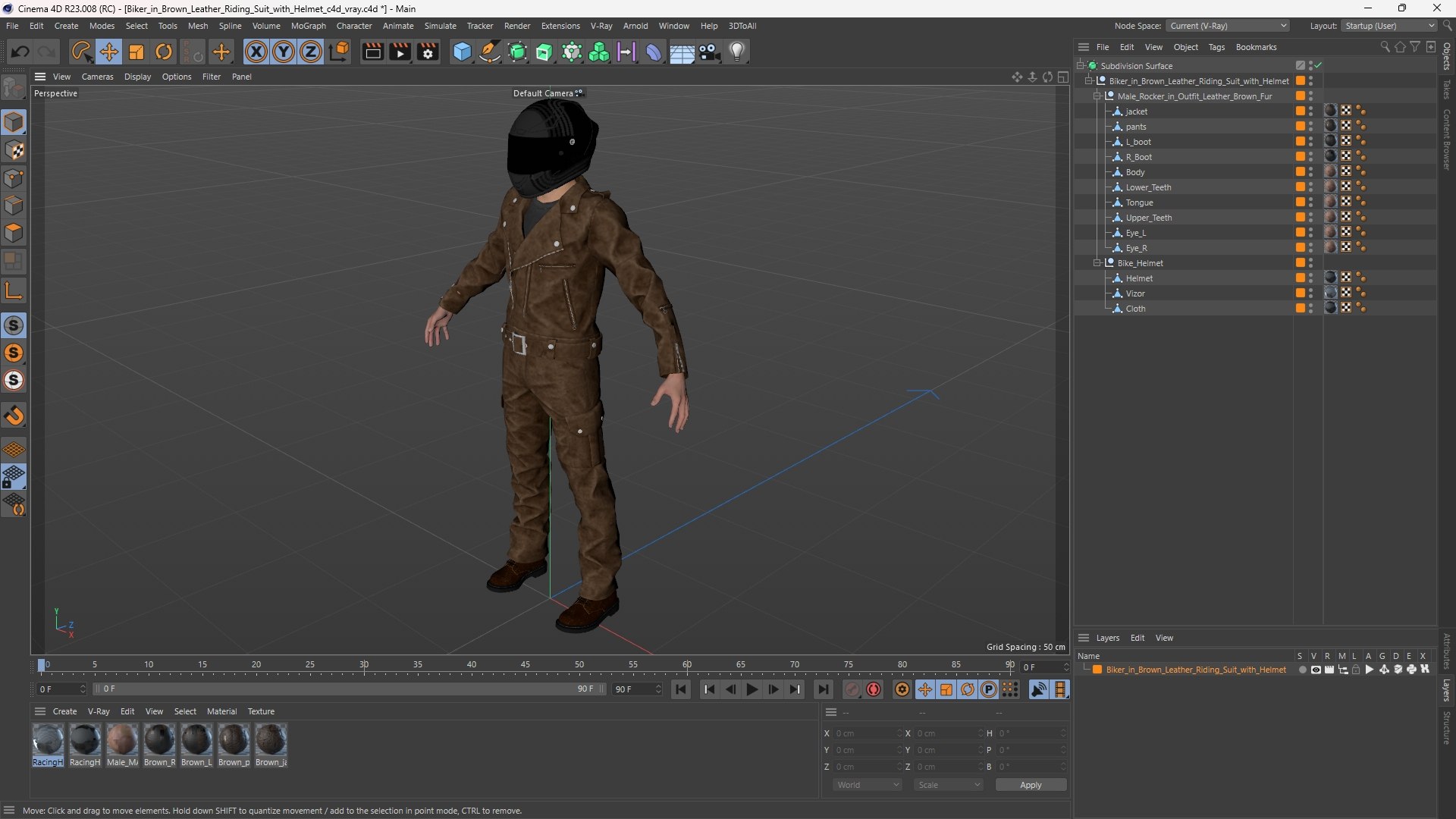
Task: Collapse Male_Rocker_in_Outfit_Leather_Brown_Fur node
Action: click(x=1097, y=96)
